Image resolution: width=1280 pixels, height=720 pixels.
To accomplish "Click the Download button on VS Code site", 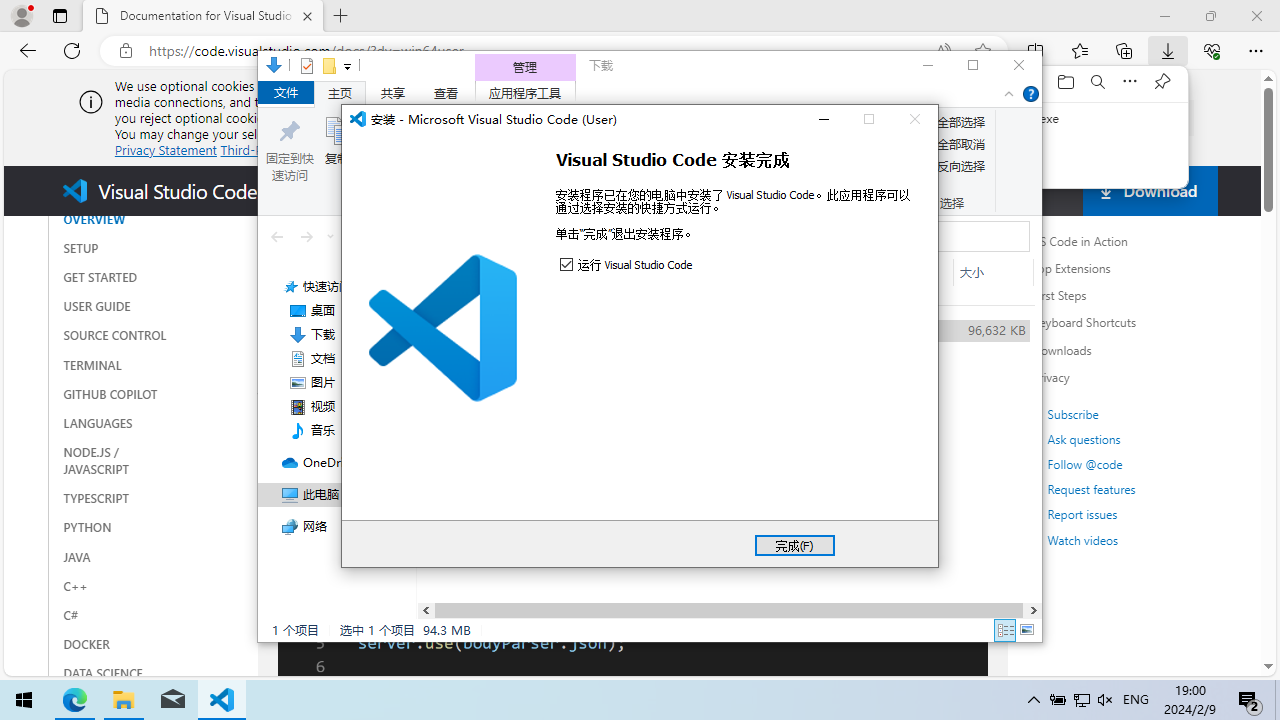I will [x=1150, y=191].
